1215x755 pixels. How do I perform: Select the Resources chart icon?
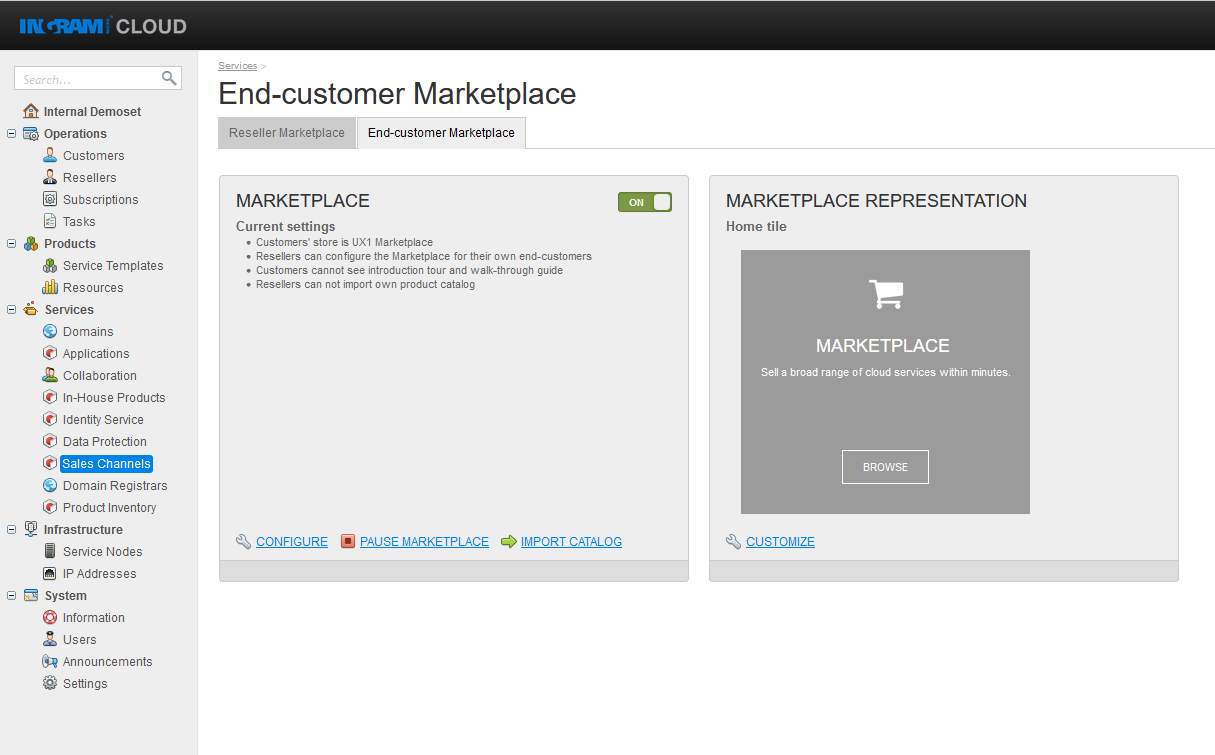point(48,287)
